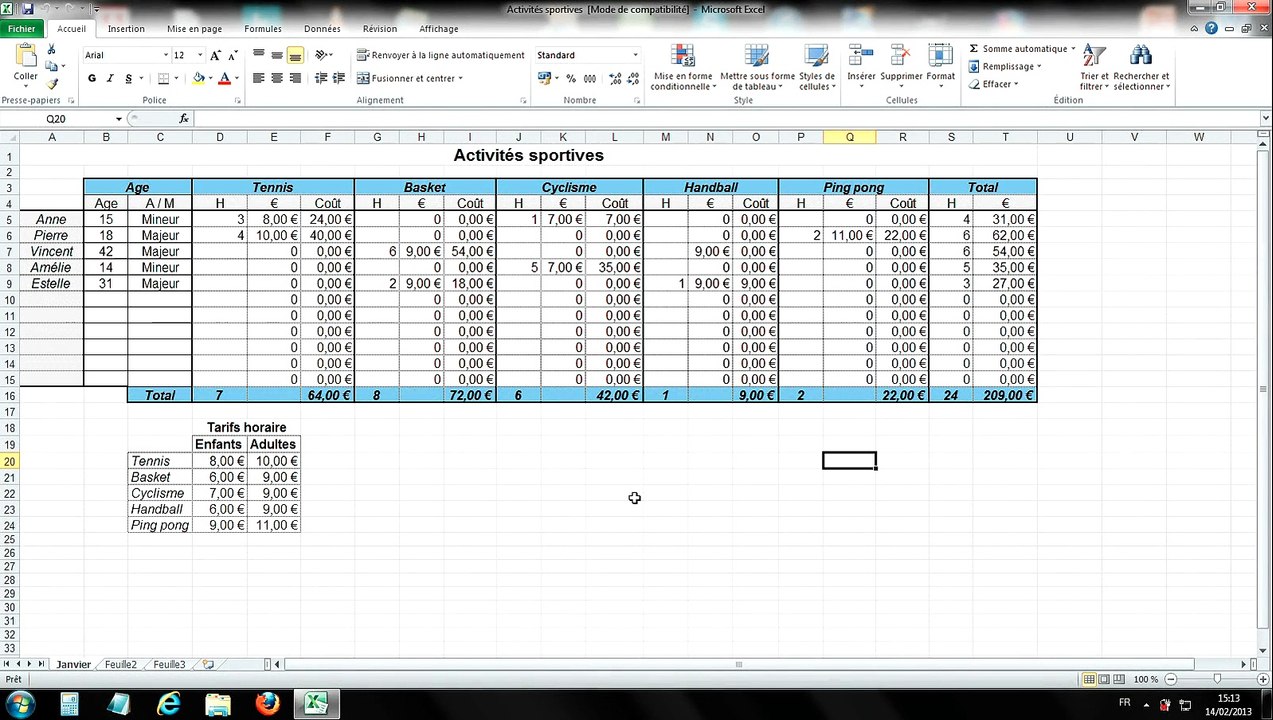Switch to the Données tab
The width and height of the screenshot is (1273, 720).
[322, 29]
